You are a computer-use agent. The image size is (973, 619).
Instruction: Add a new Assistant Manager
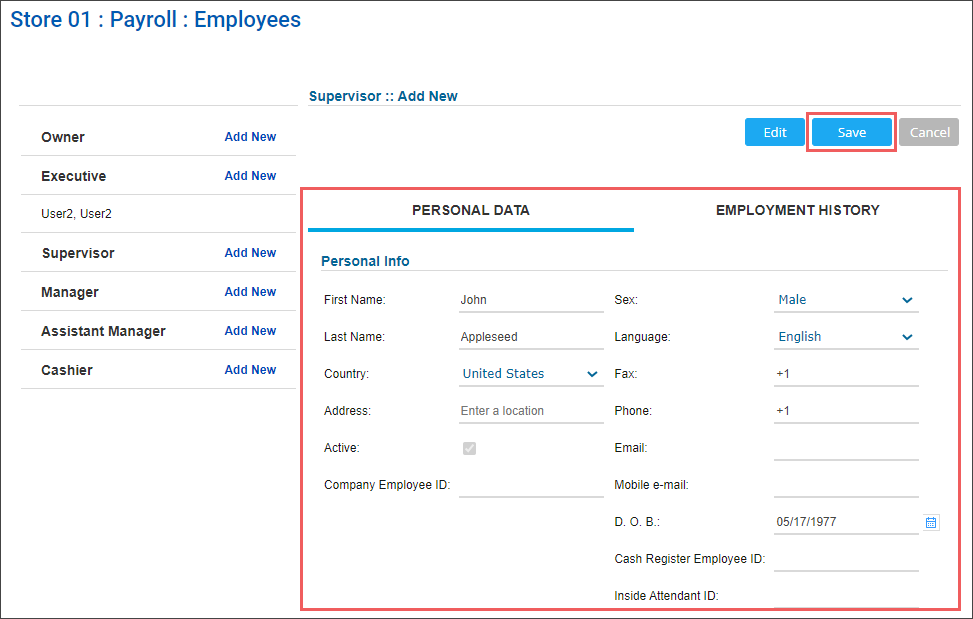tap(250, 331)
